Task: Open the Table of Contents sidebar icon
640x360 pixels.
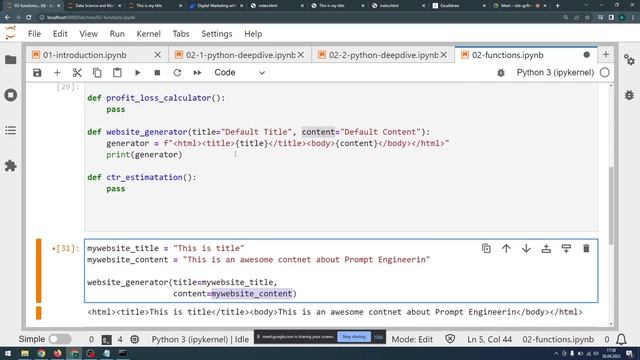Action: pyautogui.click(x=11, y=130)
